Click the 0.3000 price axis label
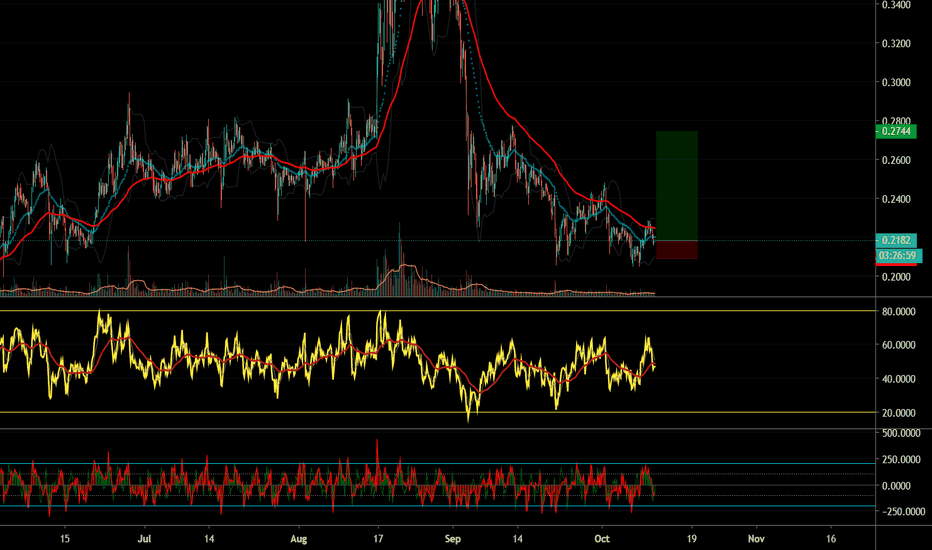The height and width of the screenshot is (550, 932). click(896, 83)
